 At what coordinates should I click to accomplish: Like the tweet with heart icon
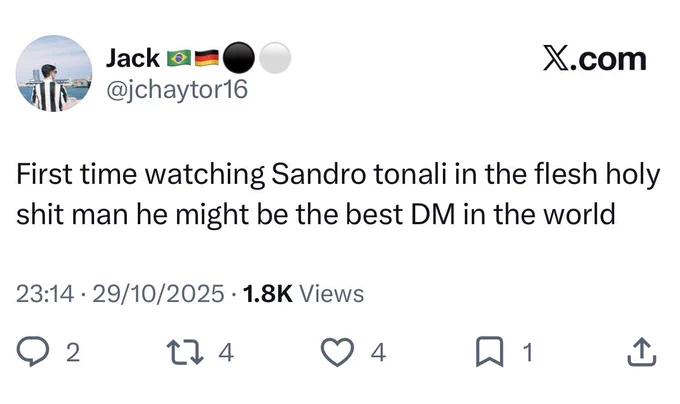(x=337, y=352)
